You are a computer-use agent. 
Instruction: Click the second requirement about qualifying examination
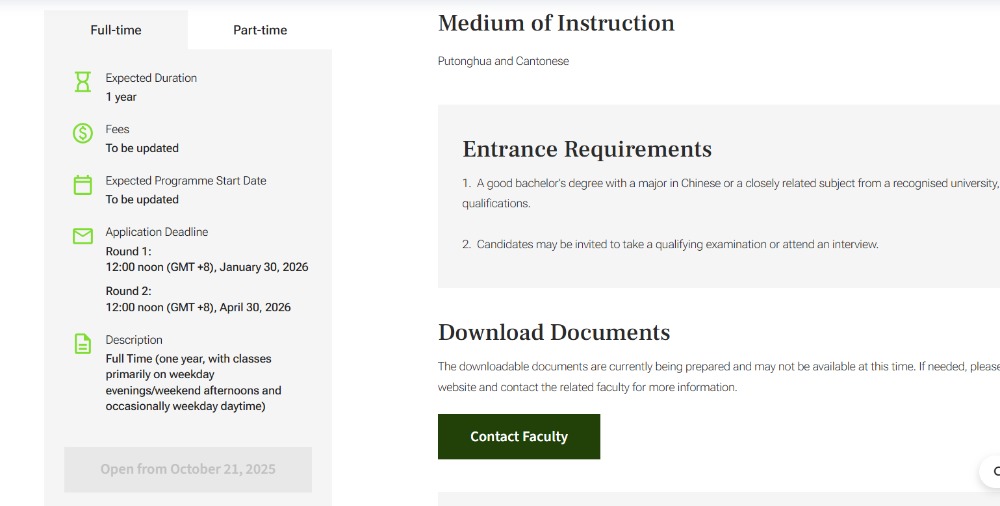(670, 244)
